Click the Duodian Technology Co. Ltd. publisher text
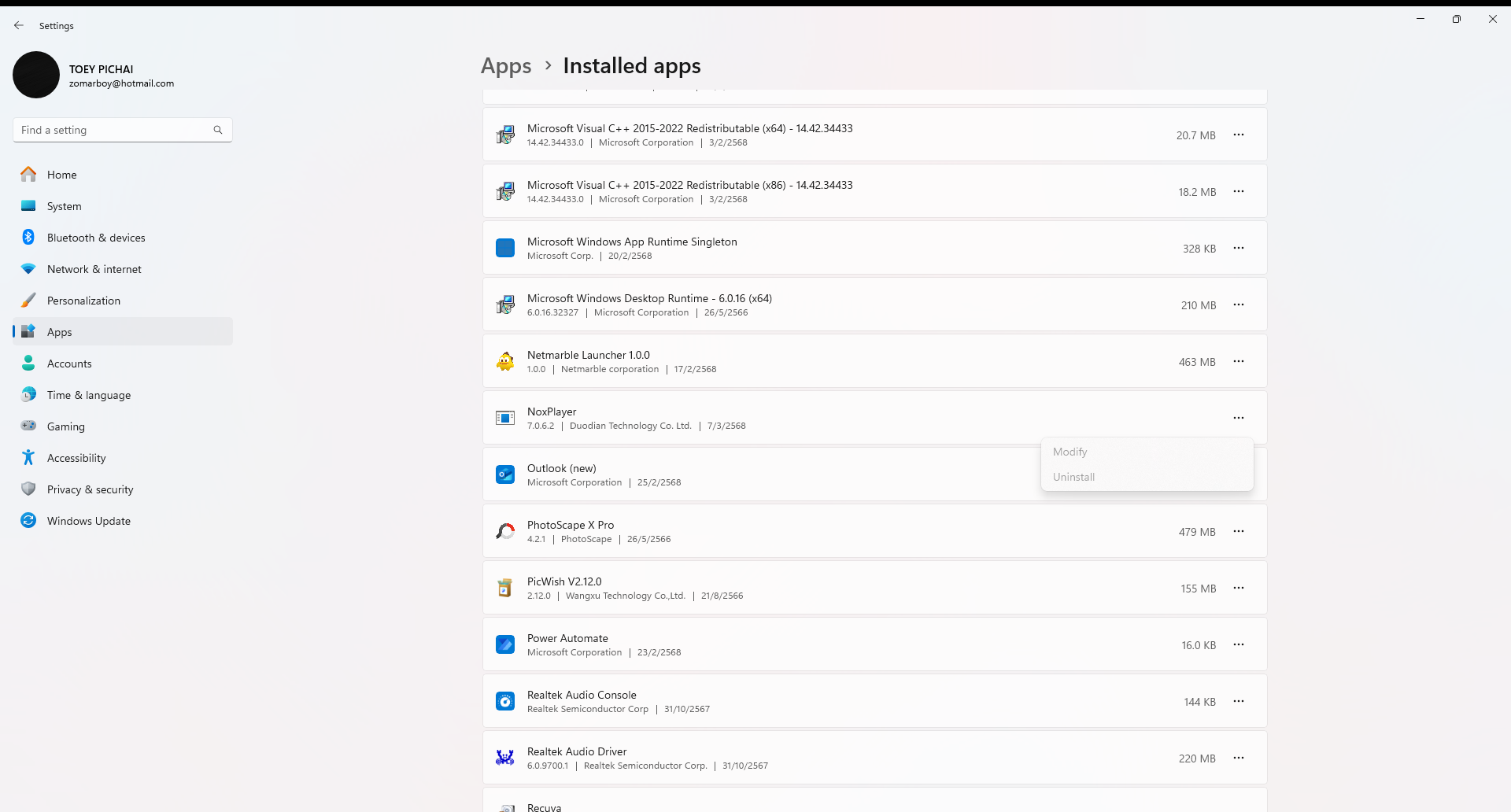This screenshot has height=812, width=1511. tap(630, 426)
